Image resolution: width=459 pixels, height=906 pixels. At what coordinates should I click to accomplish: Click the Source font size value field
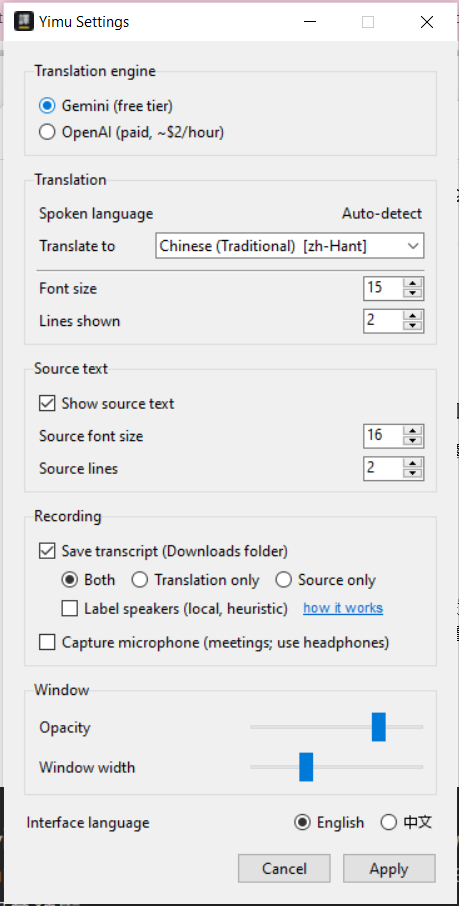[x=383, y=436]
